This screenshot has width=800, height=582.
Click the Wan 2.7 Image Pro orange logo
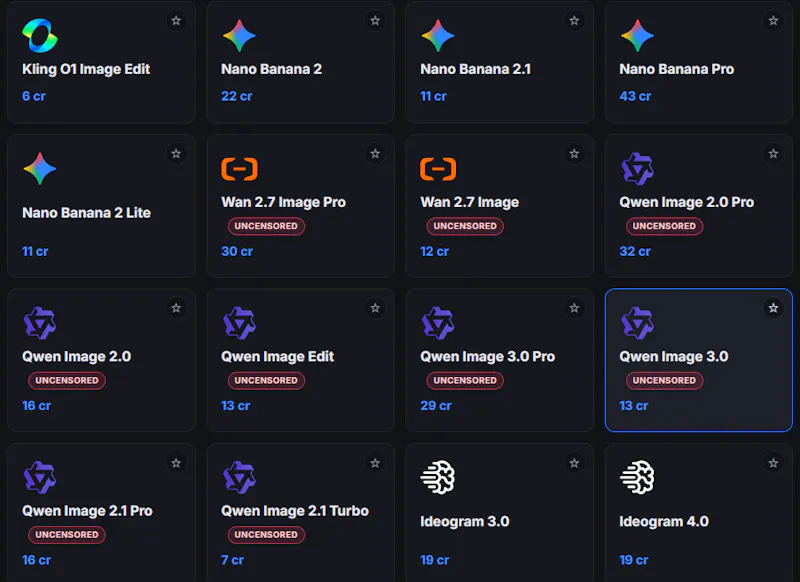[x=239, y=169]
